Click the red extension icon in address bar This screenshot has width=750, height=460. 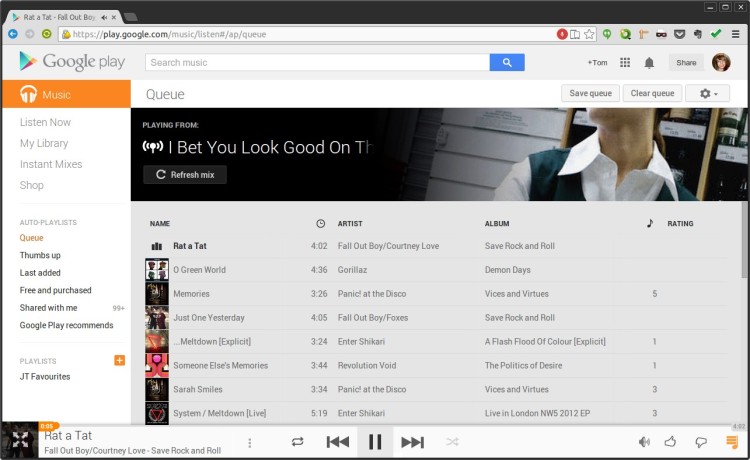tap(562, 34)
